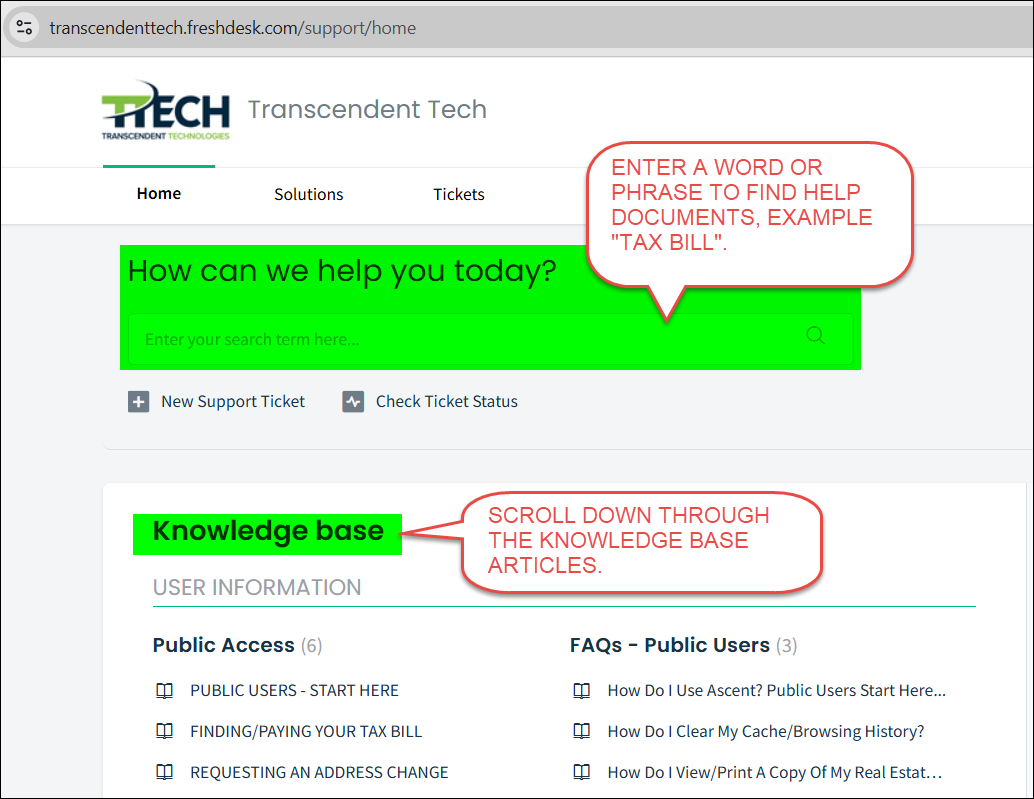This screenshot has height=799, width=1034.
Task: Open the Home tab
Action: 159,194
